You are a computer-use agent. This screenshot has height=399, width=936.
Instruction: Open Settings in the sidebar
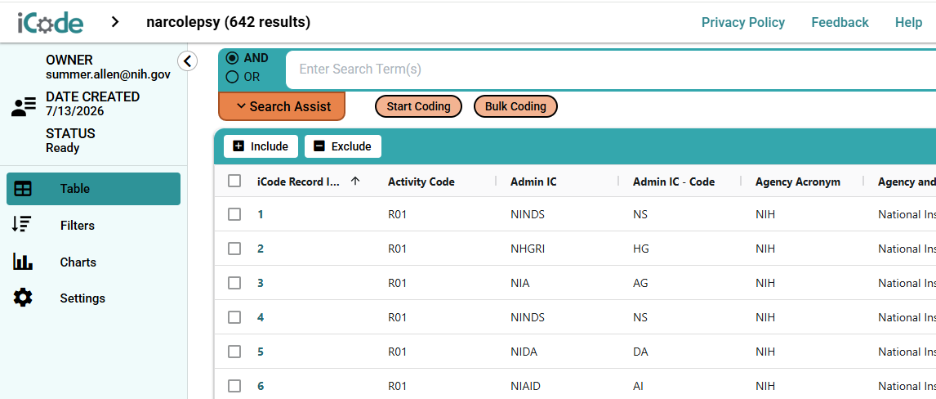click(93, 298)
